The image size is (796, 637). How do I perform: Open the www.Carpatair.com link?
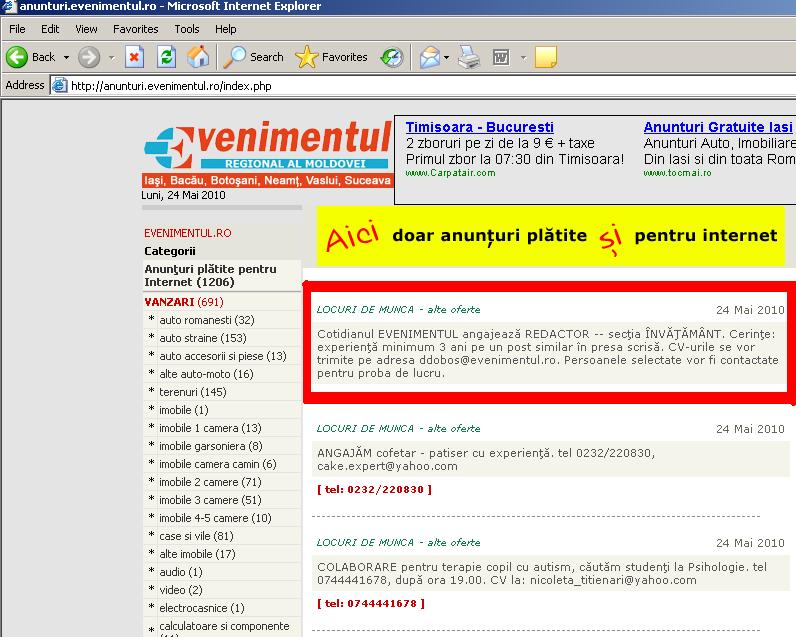pyautogui.click(x=450, y=173)
